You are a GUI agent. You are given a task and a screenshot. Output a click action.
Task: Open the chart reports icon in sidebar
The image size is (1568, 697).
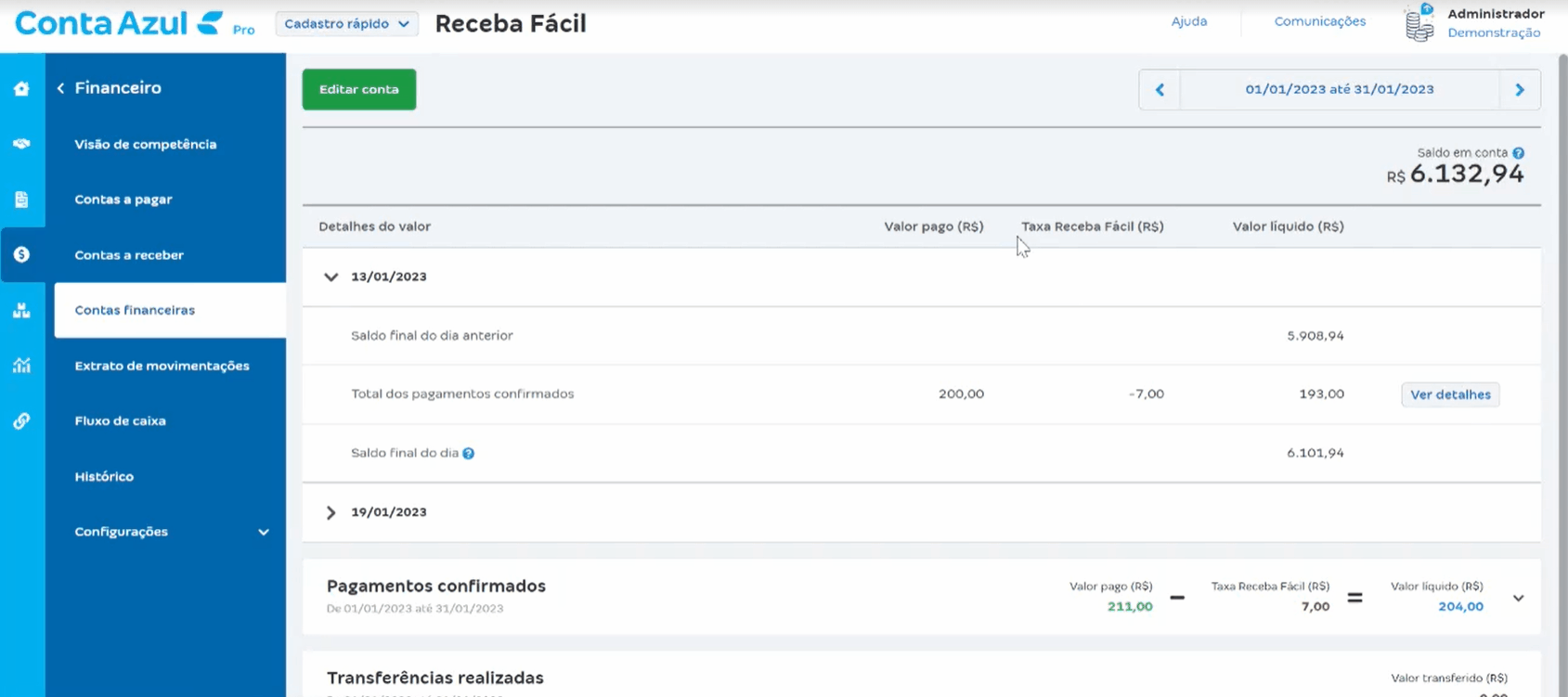pos(21,365)
